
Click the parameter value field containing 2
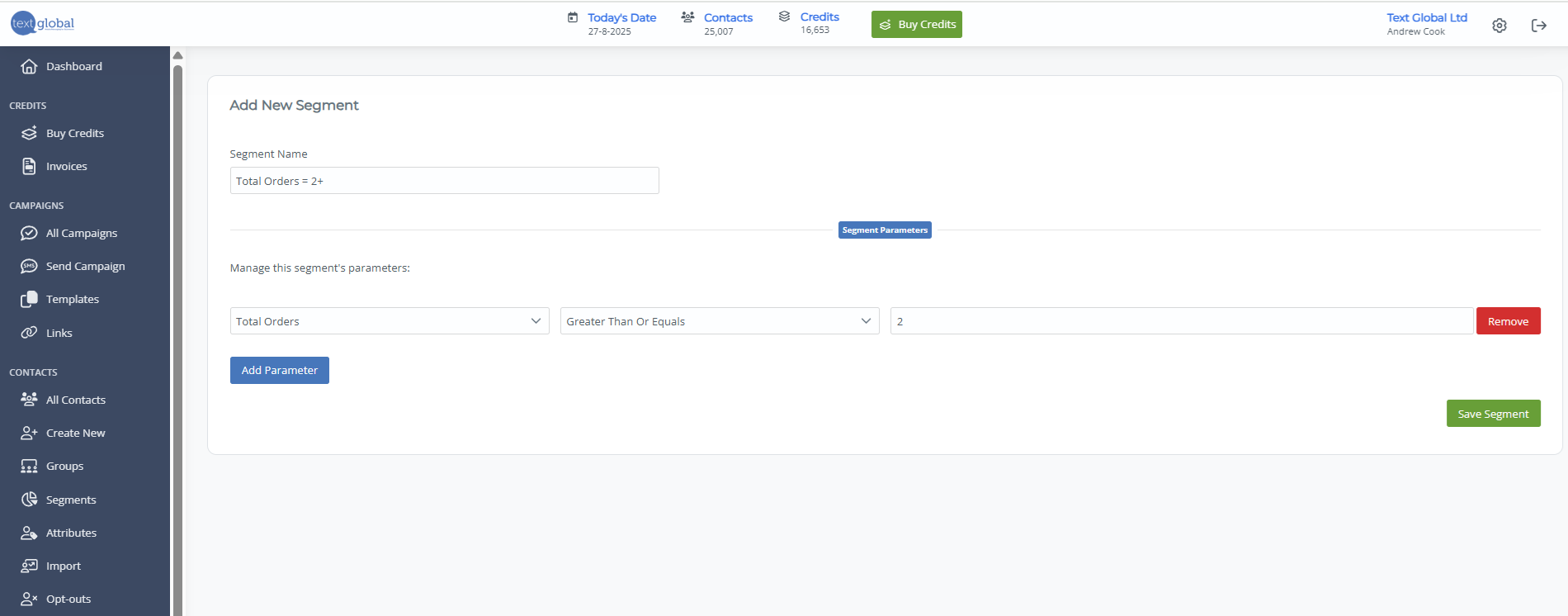point(1182,321)
